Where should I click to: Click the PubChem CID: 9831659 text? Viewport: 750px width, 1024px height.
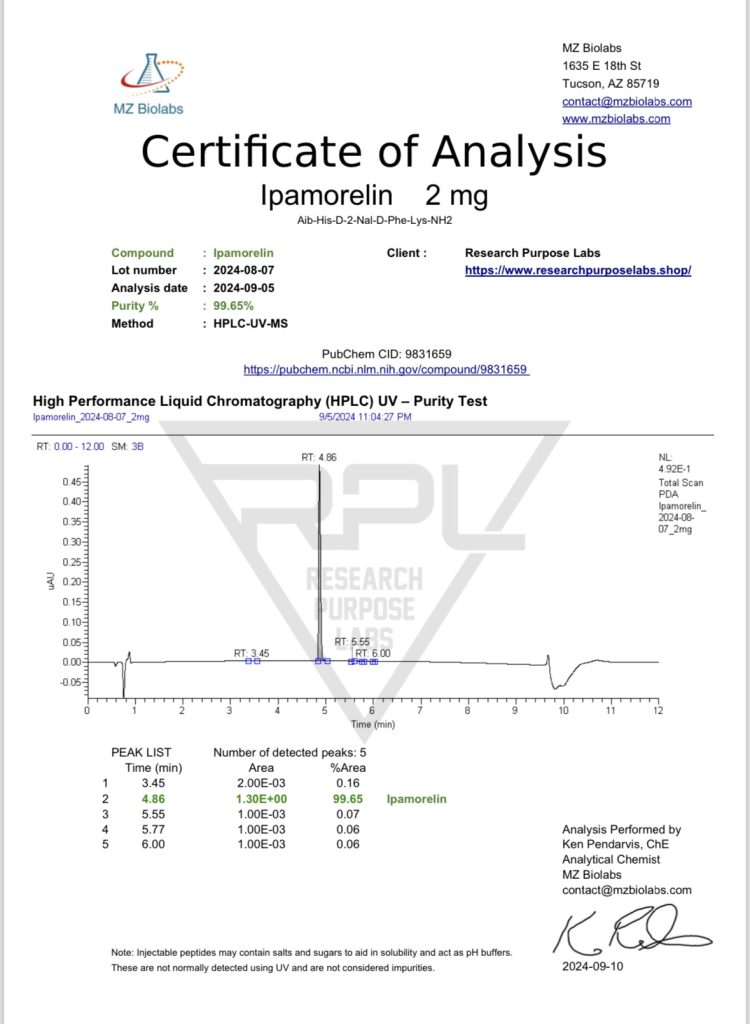point(385,354)
